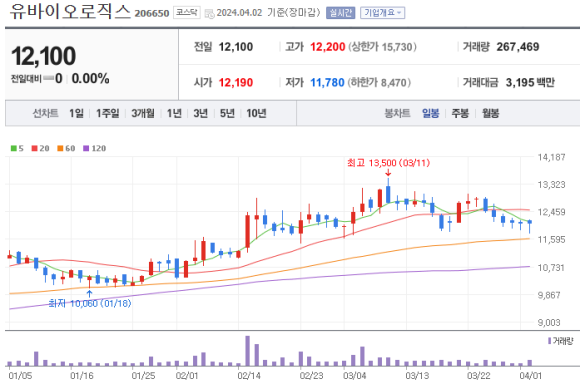Switch to 일봉 candlestick chart
The width and height of the screenshot is (580, 384).
pos(431,113)
